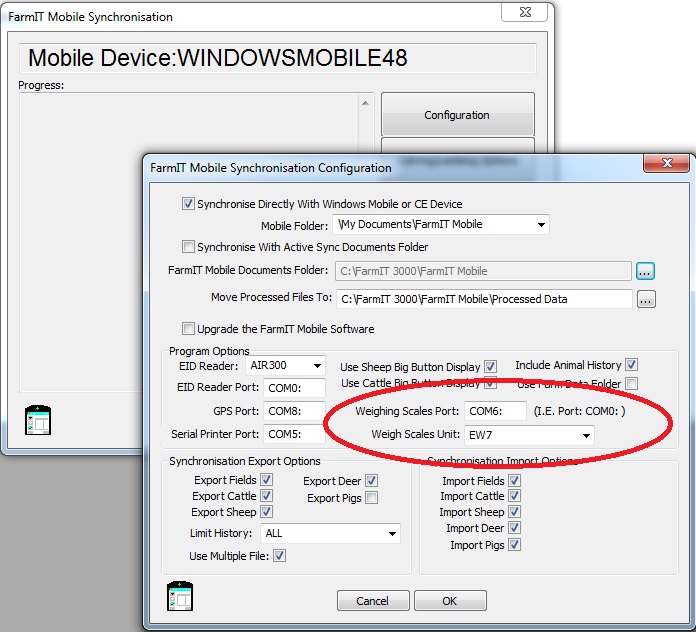Toggle Import Fields checkbox
Screen dimensions: 696x632
[514, 481]
